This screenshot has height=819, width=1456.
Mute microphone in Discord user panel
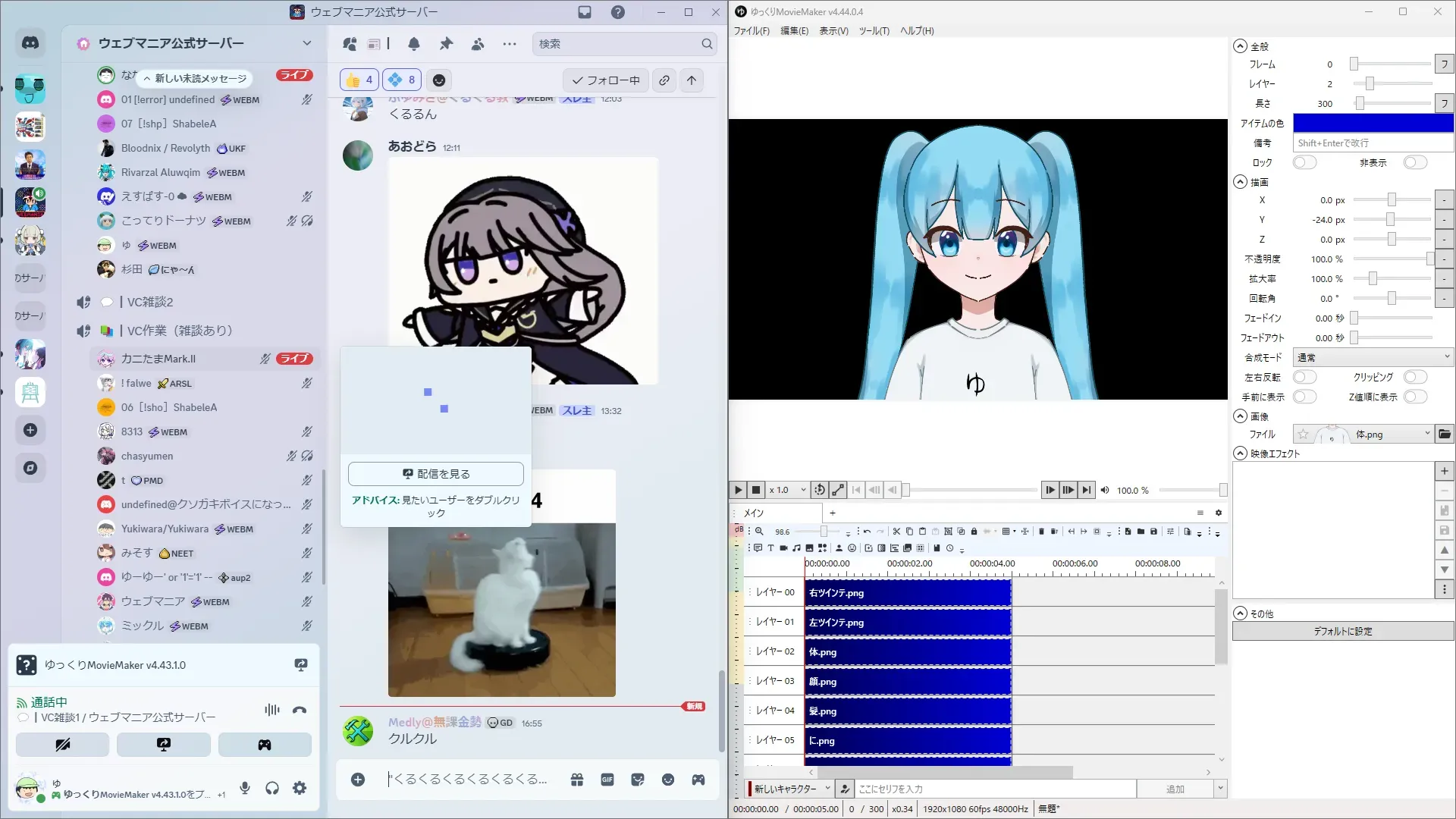245,788
